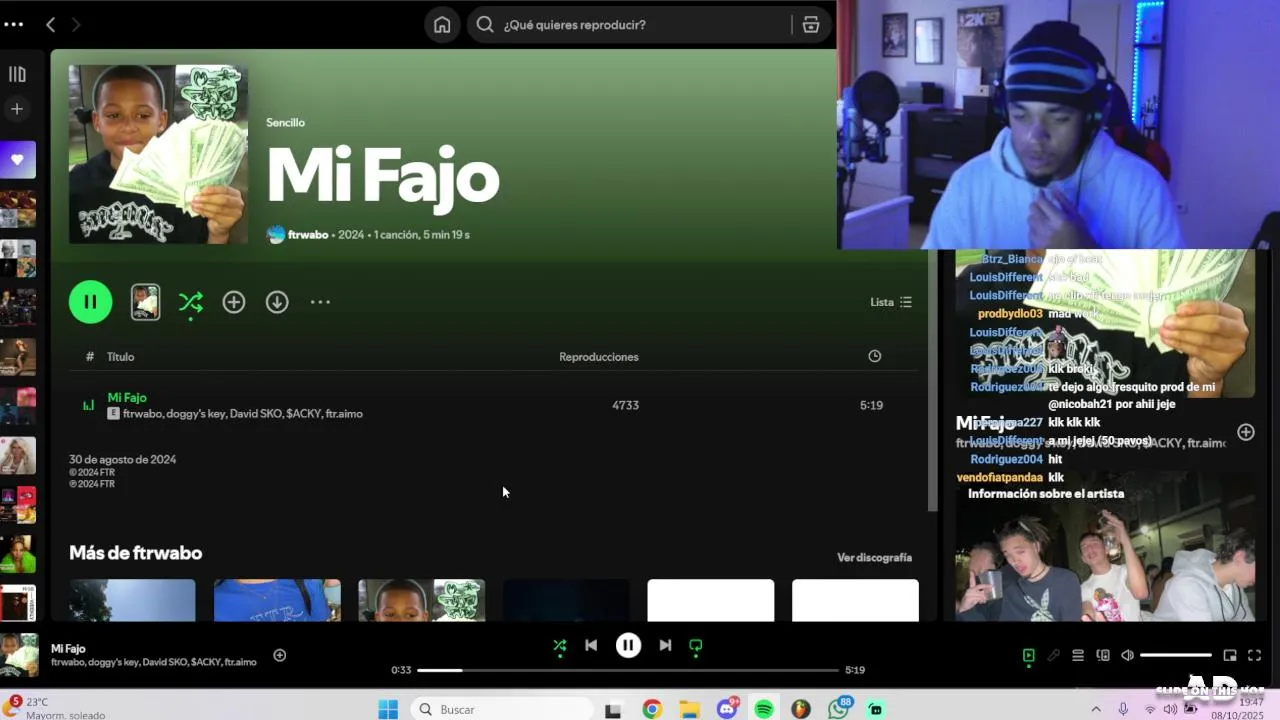
Task: Skip to the next track
Action: [x=665, y=646]
